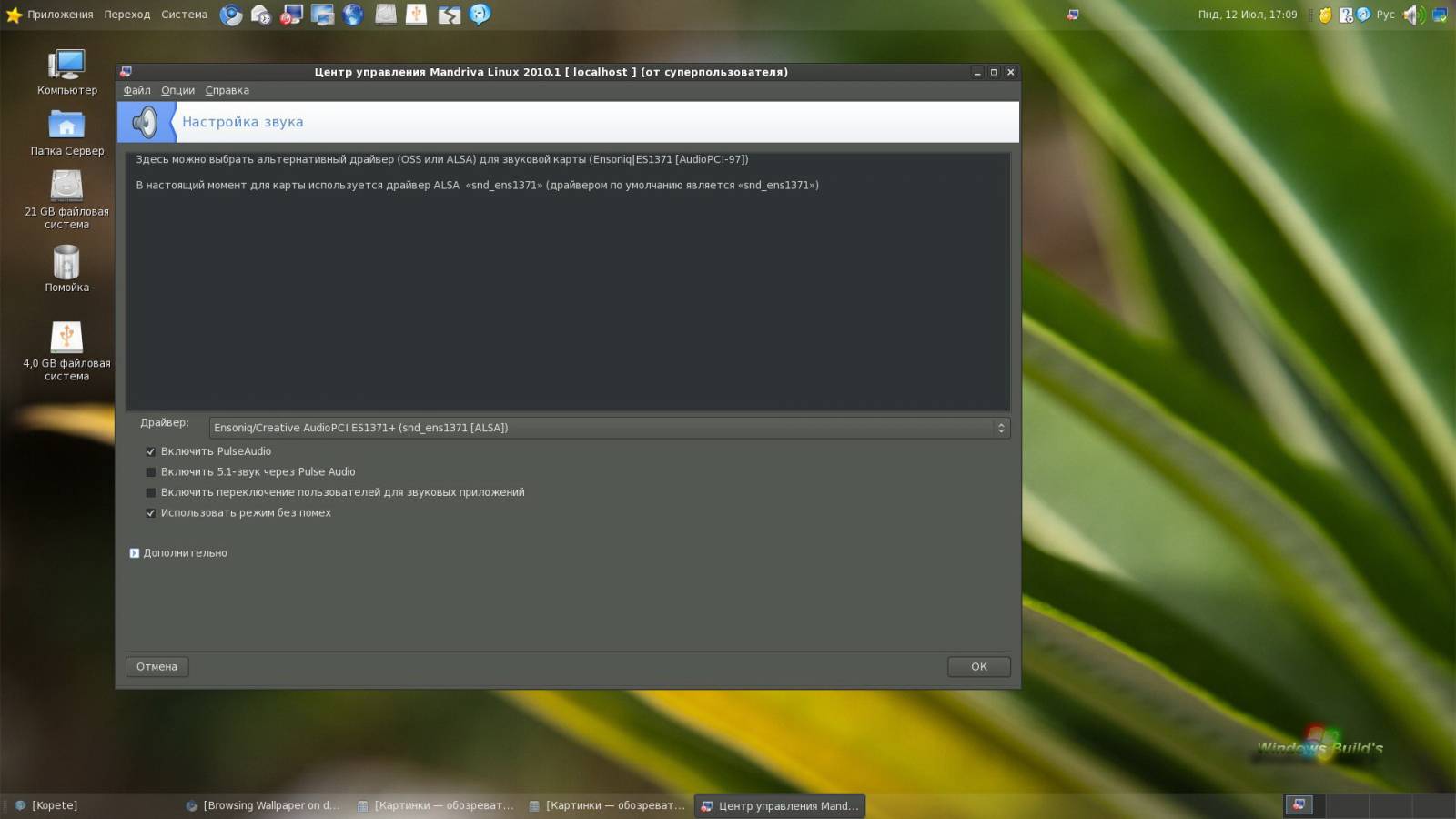Open the Папка Сервер desktop folder
The height and width of the screenshot is (819, 1456).
pyautogui.click(x=66, y=133)
